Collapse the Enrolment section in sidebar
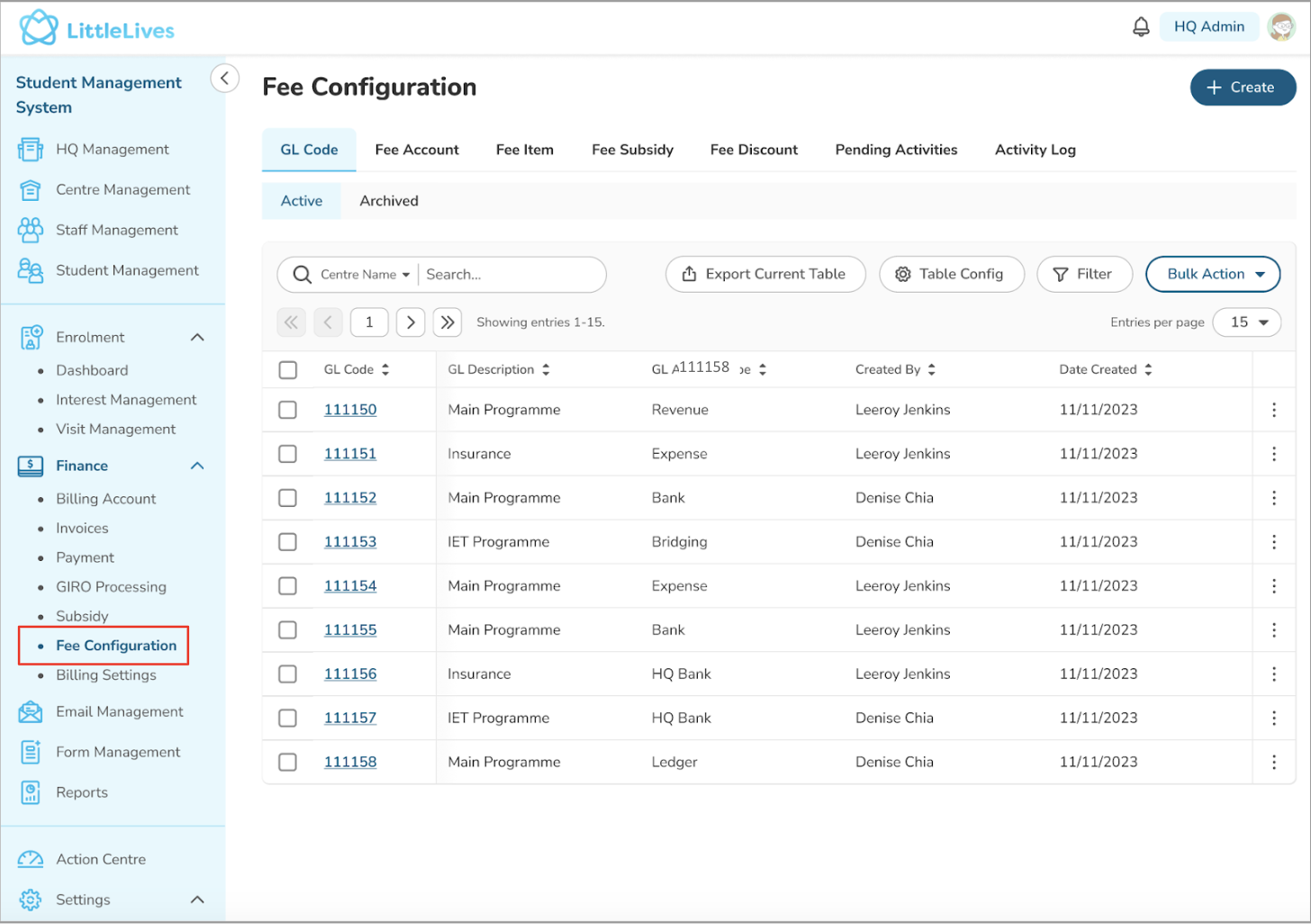 click(x=197, y=337)
